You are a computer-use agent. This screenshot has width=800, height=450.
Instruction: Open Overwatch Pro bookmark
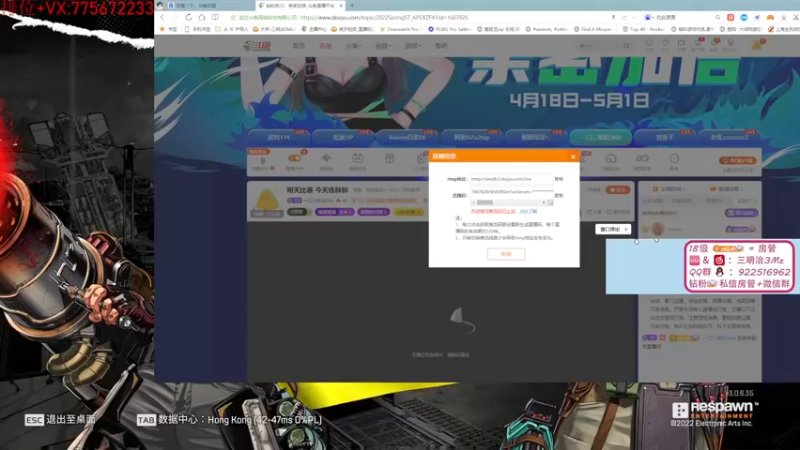[x=399, y=29]
